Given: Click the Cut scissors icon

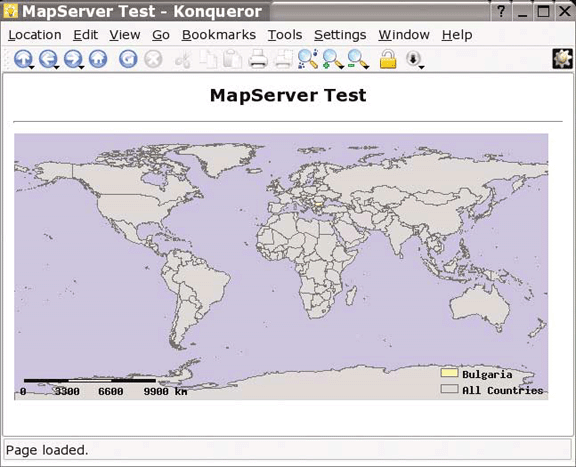Looking at the screenshot, I should tap(183, 59).
